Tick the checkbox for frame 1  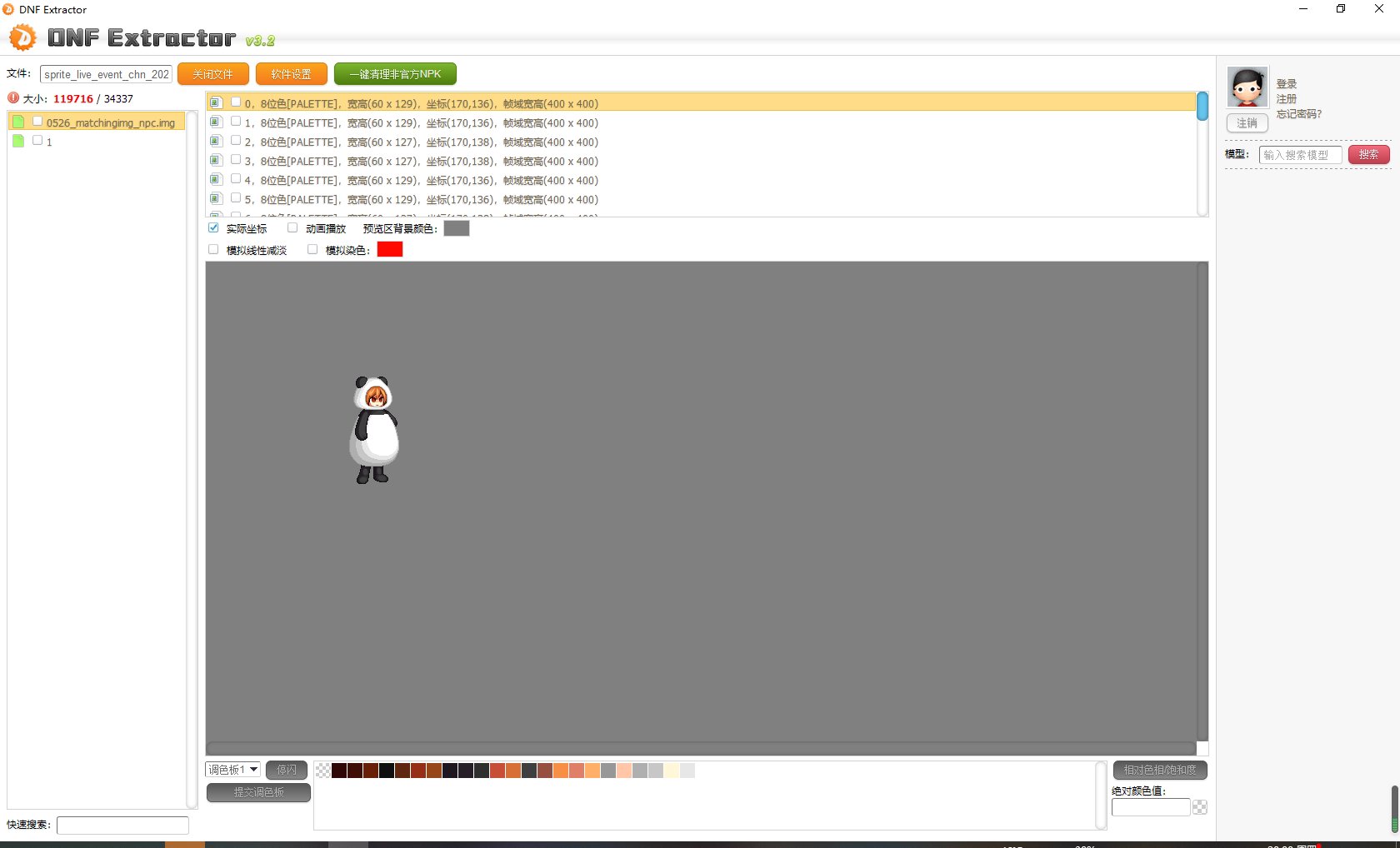coord(236,121)
